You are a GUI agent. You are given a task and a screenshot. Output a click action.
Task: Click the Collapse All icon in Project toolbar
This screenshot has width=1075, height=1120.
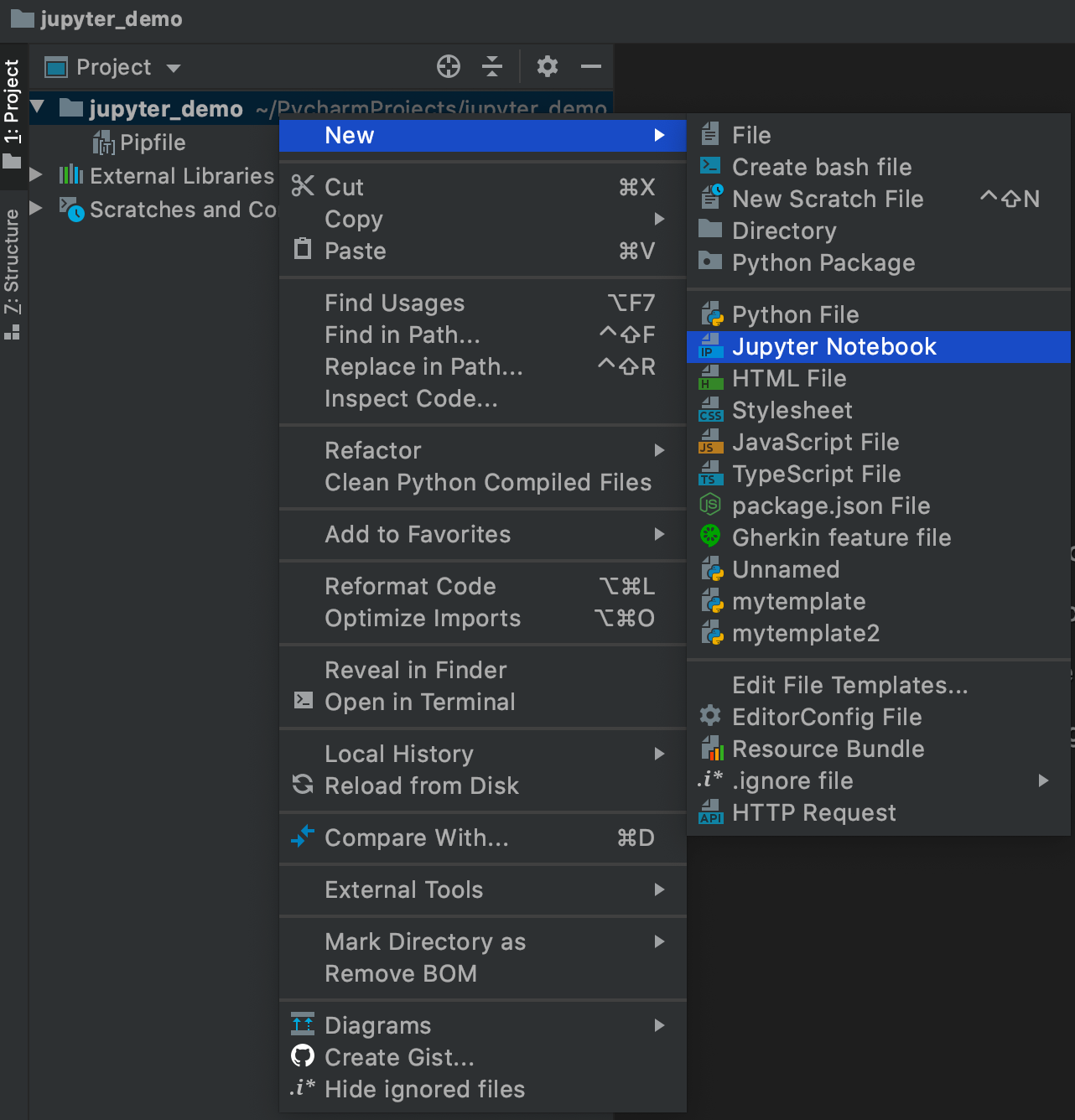492,66
